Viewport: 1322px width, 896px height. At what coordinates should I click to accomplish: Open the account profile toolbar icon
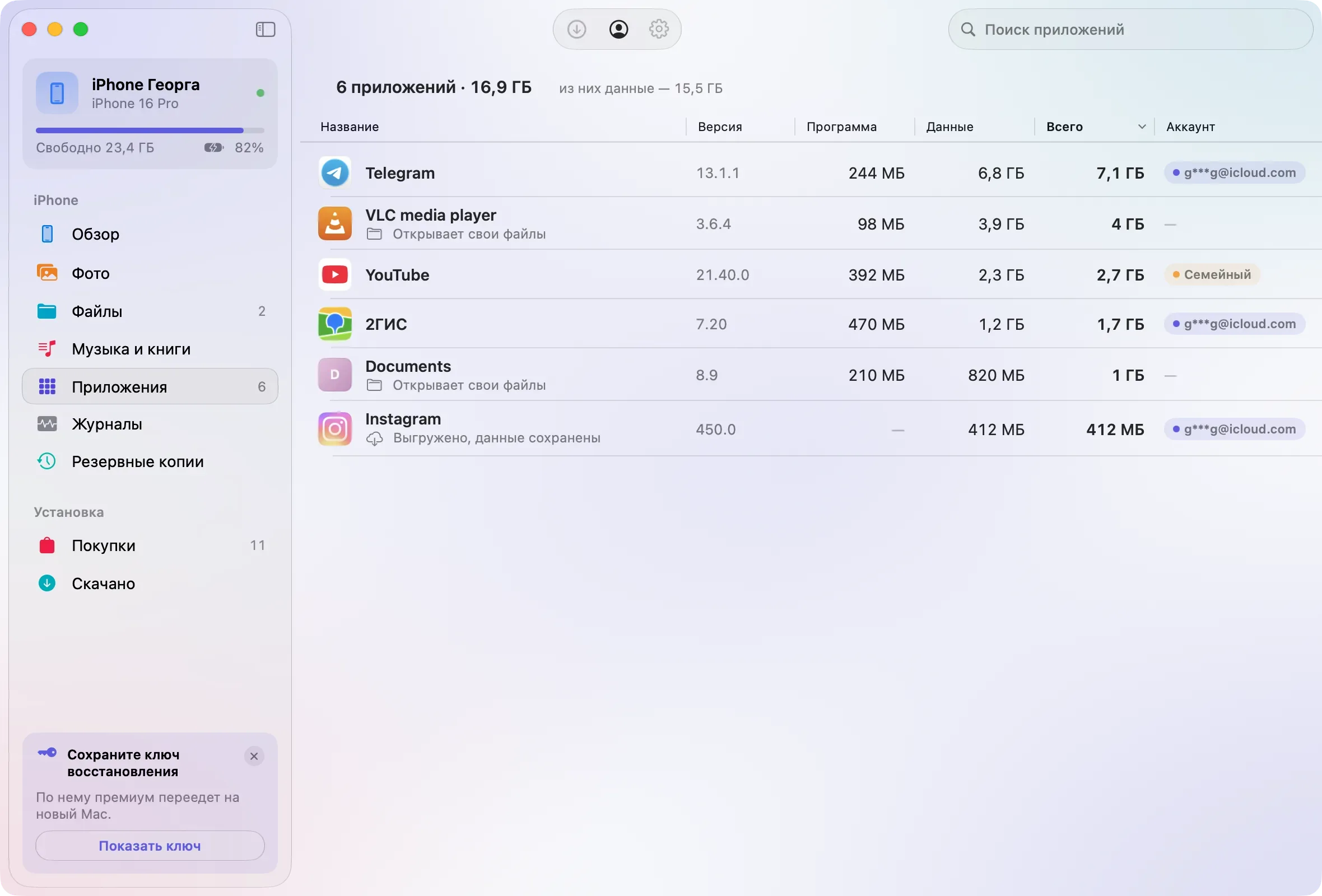tap(618, 29)
